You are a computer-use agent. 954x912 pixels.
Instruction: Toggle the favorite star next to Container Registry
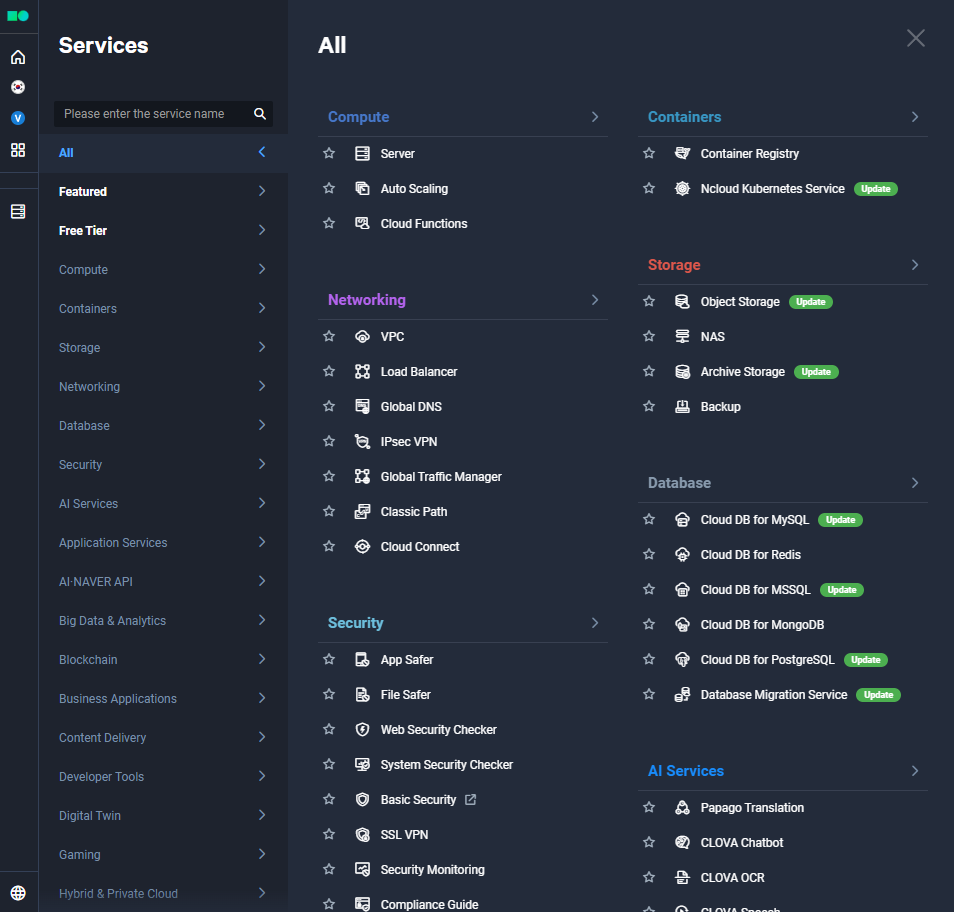coord(649,153)
